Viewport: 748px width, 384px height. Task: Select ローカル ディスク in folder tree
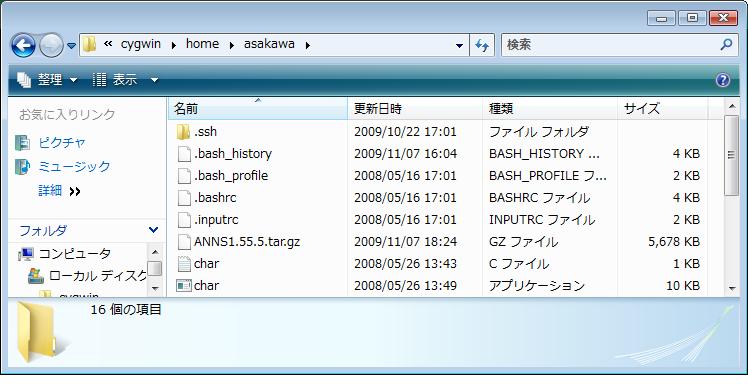point(98,275)
